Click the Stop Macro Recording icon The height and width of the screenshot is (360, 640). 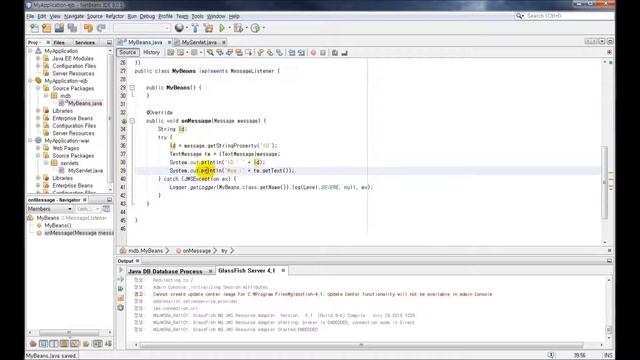point(323,53)
